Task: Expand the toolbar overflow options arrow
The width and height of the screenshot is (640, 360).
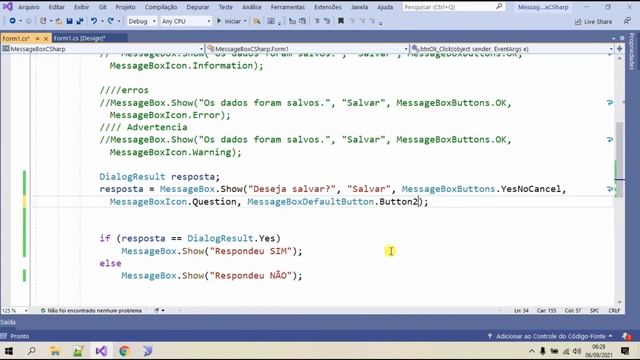Action: (x=380, y=23)
